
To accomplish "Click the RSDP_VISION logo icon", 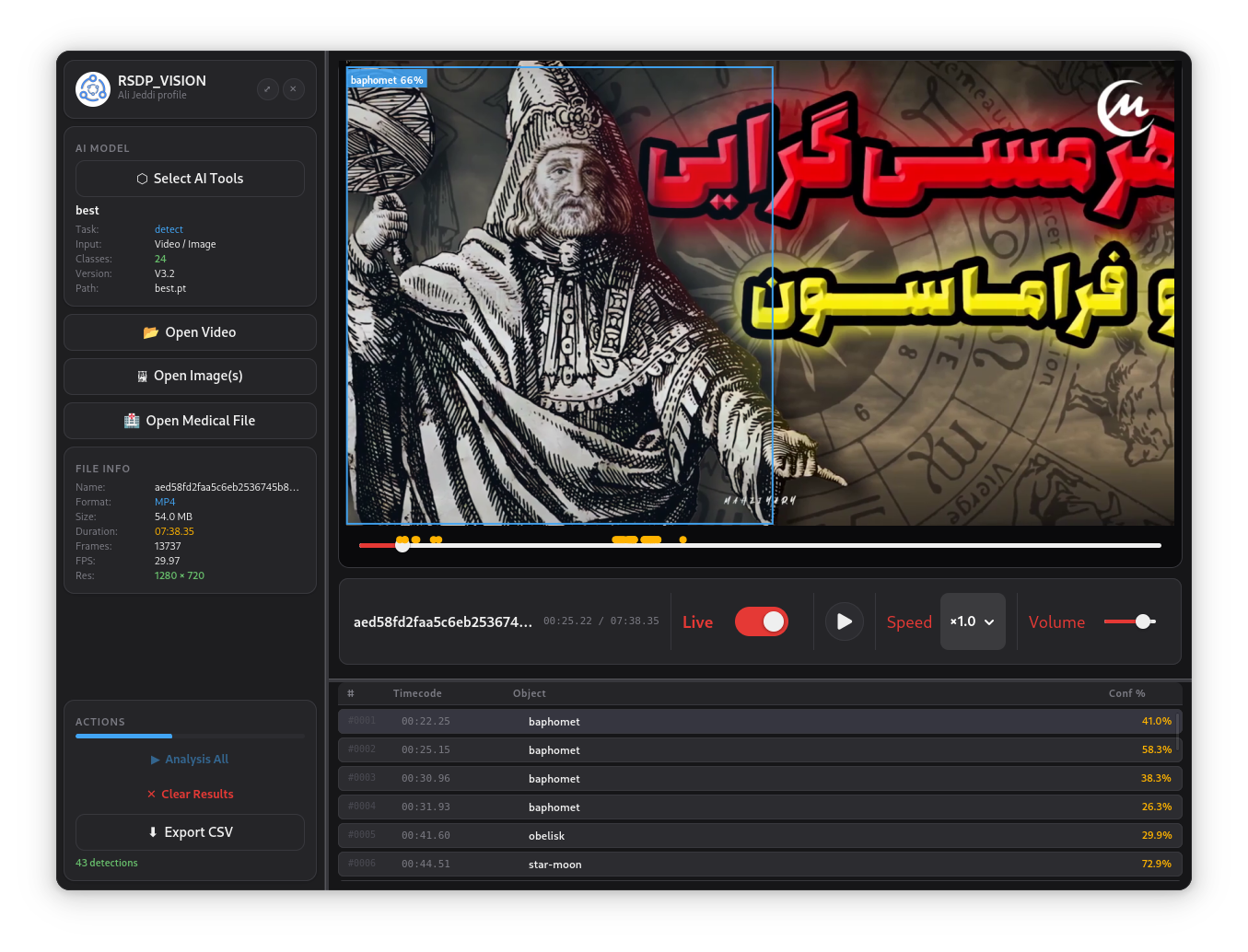I will (93, 89).
